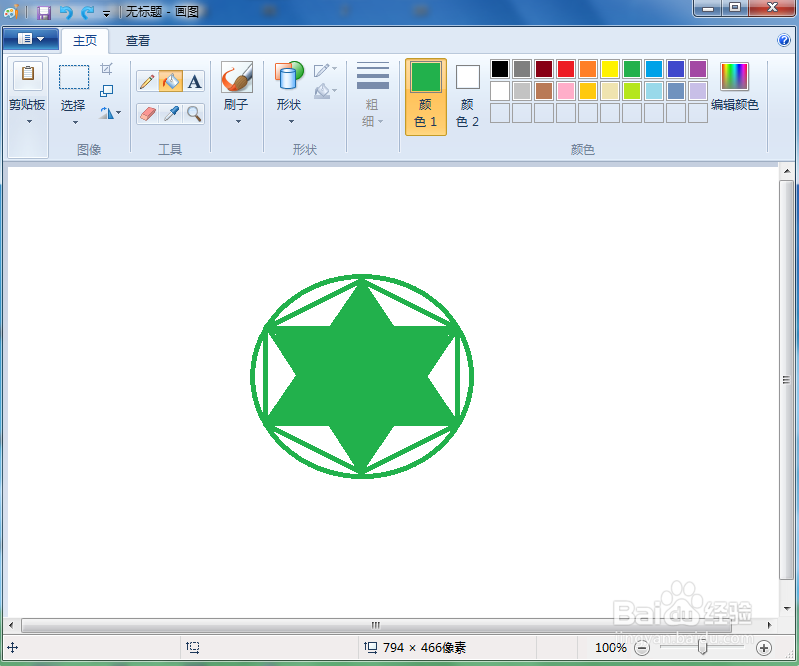Click the Brushes icon
The height and width of the screenshot is (666, 799).
(x=236, y=77)
